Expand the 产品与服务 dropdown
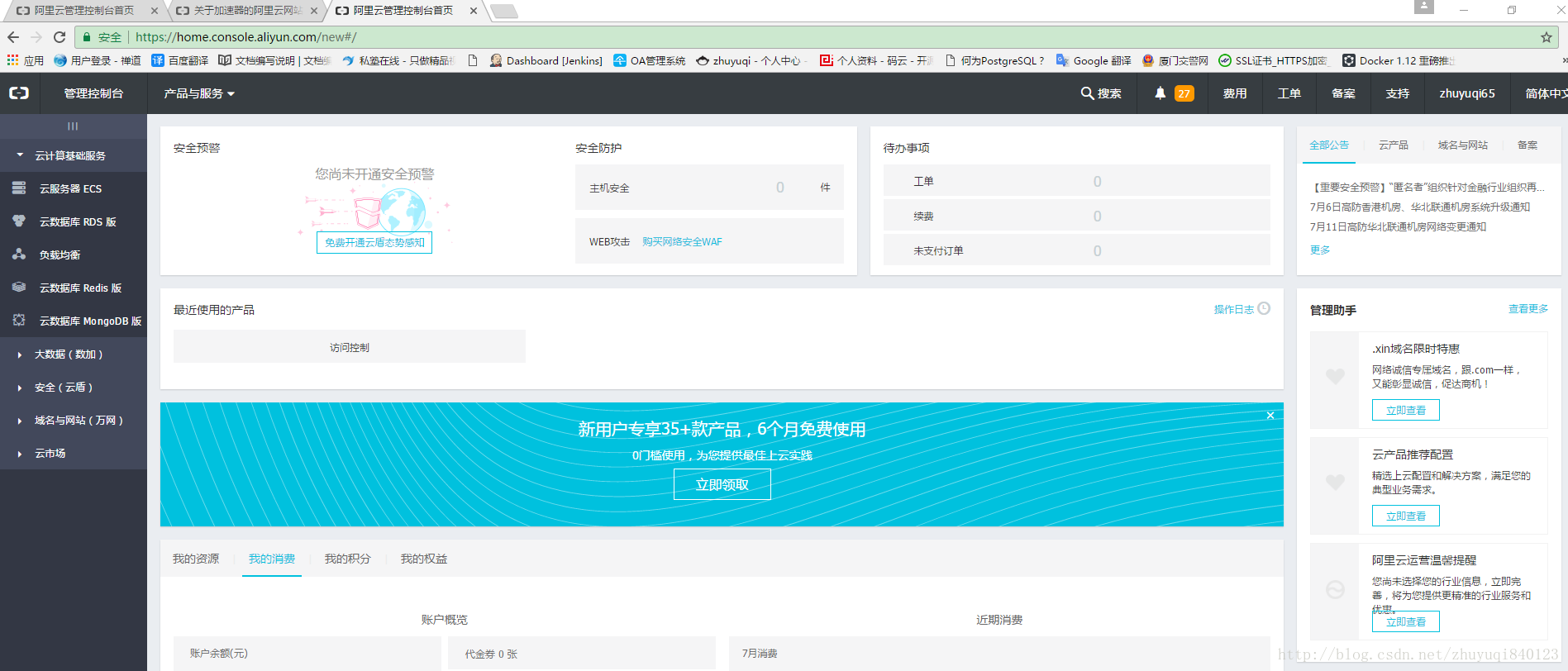 [x=199, y=93]
